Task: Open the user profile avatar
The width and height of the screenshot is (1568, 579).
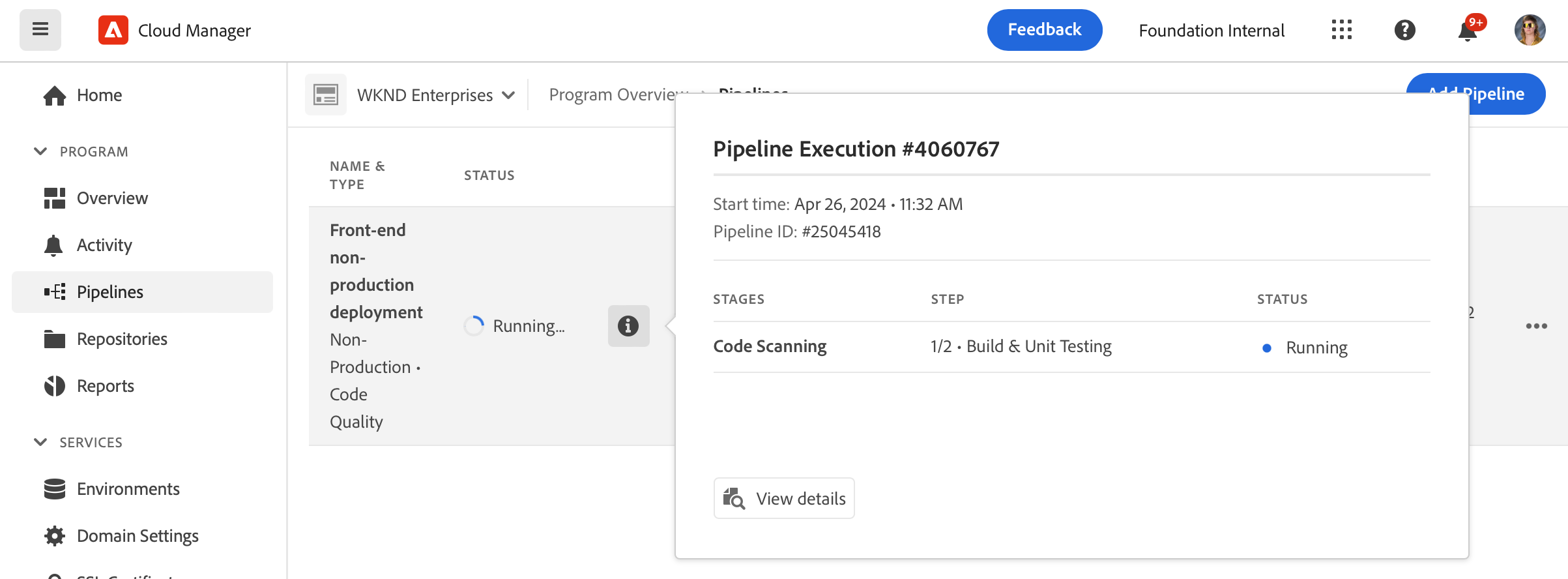Action: click(x=1530, y=30)
